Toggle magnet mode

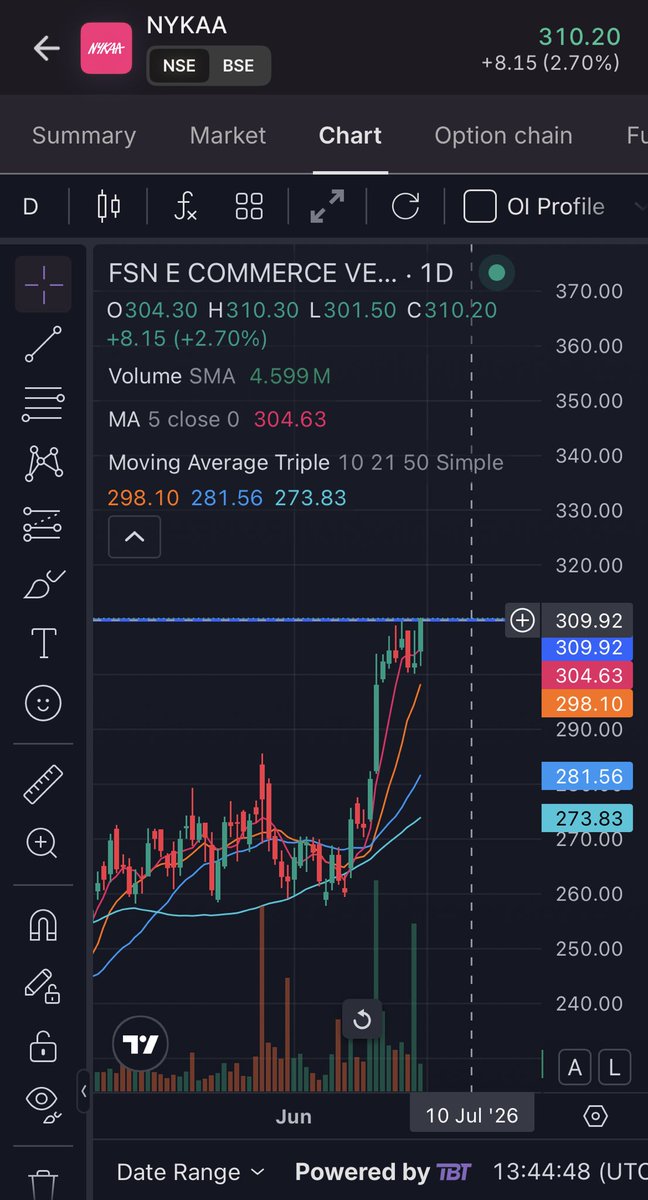tap(43, 926)
